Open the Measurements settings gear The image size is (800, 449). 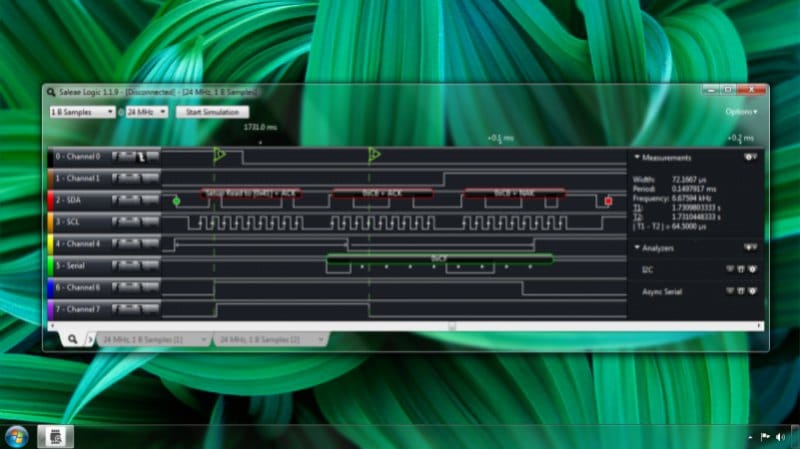[750, 157]
